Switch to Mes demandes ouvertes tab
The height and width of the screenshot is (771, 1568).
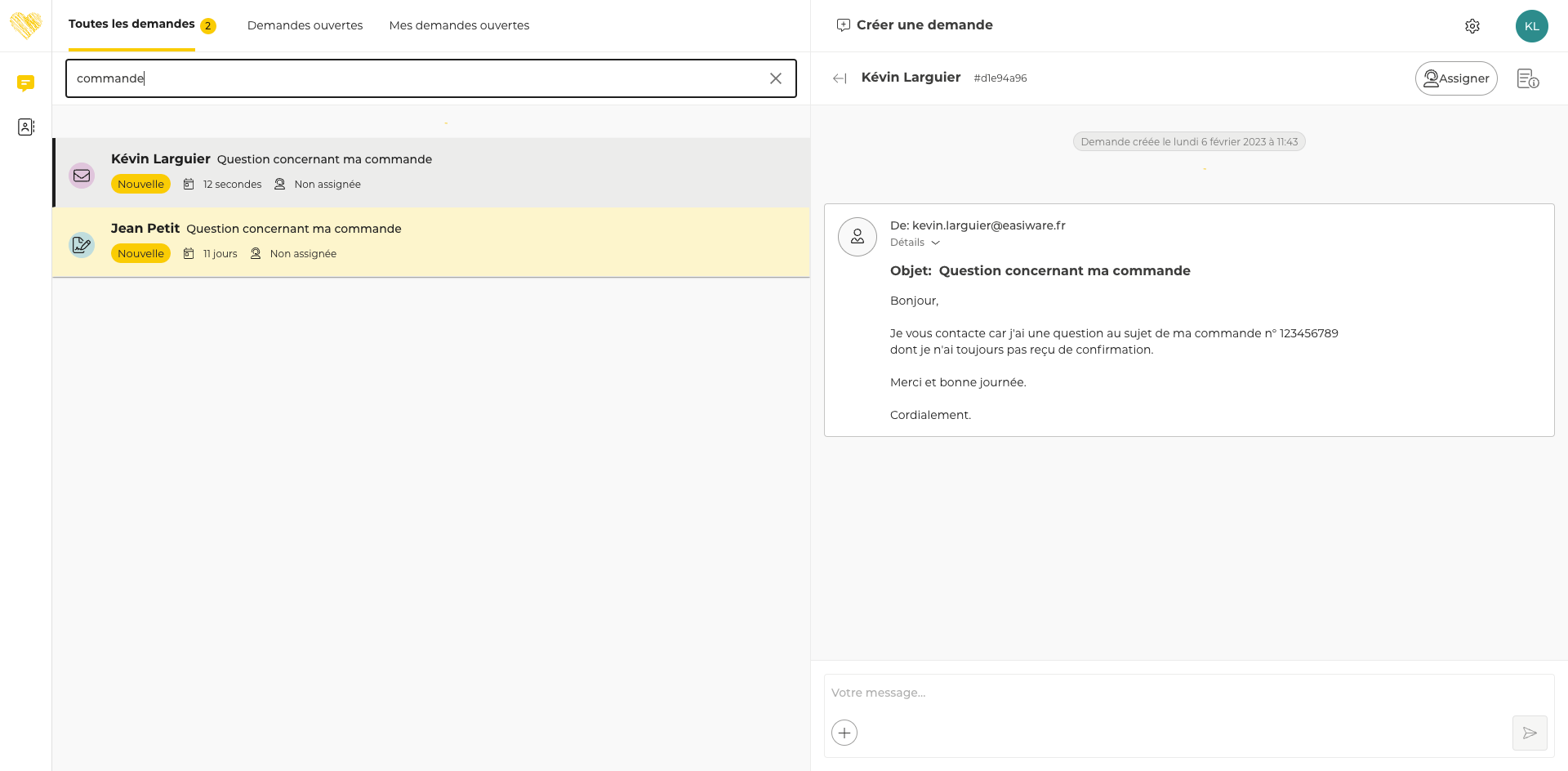[459, 25]
